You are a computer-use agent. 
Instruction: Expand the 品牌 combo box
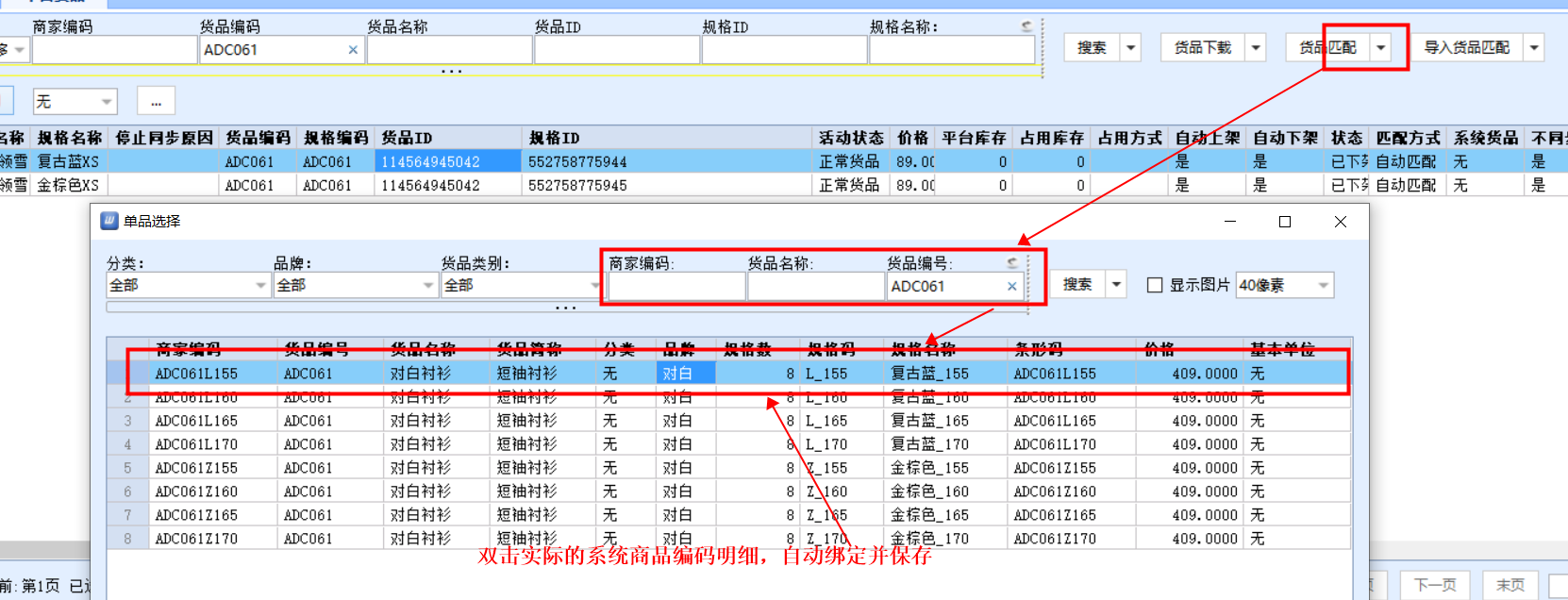click(x=427, y=285)
